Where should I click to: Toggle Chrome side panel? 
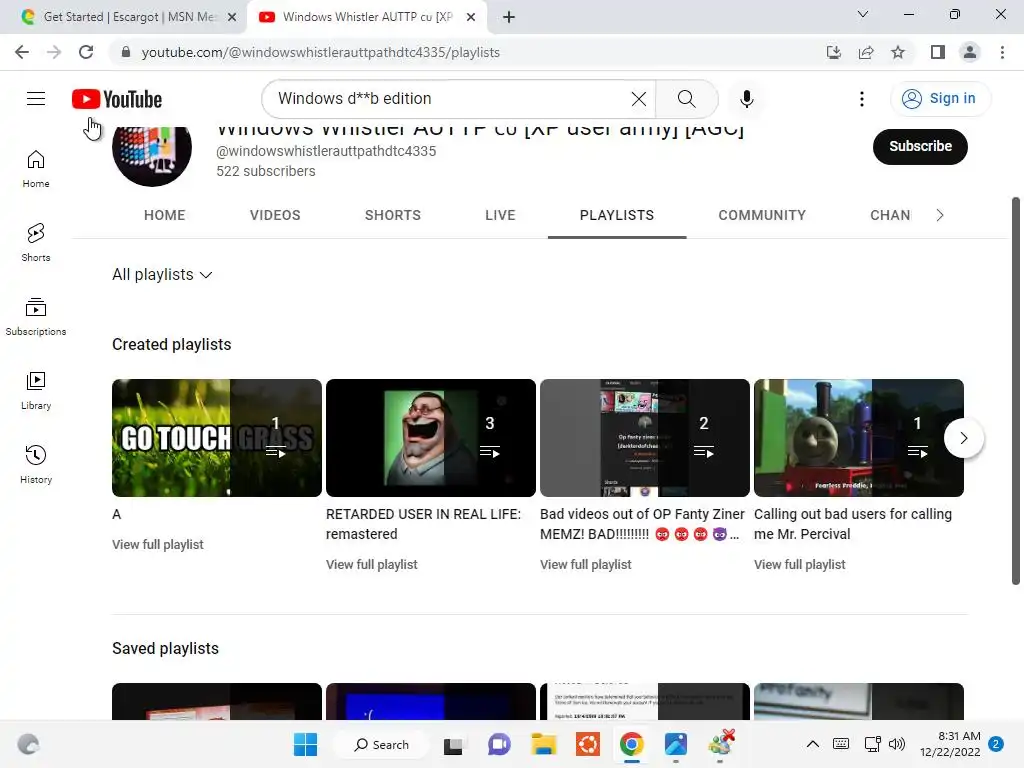(x=938, y=52)
